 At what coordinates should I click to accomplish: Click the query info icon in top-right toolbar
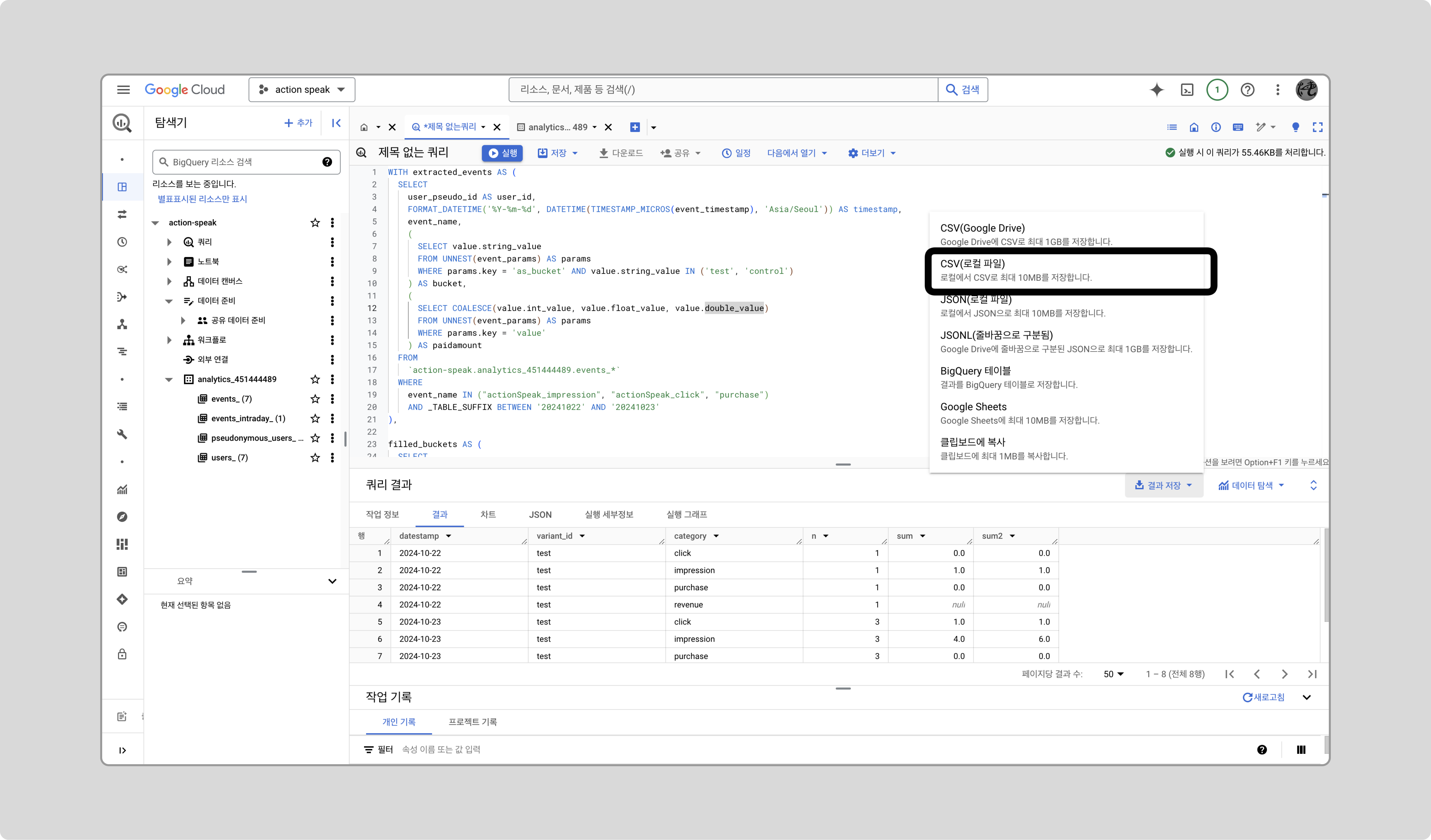(1216, 127)
